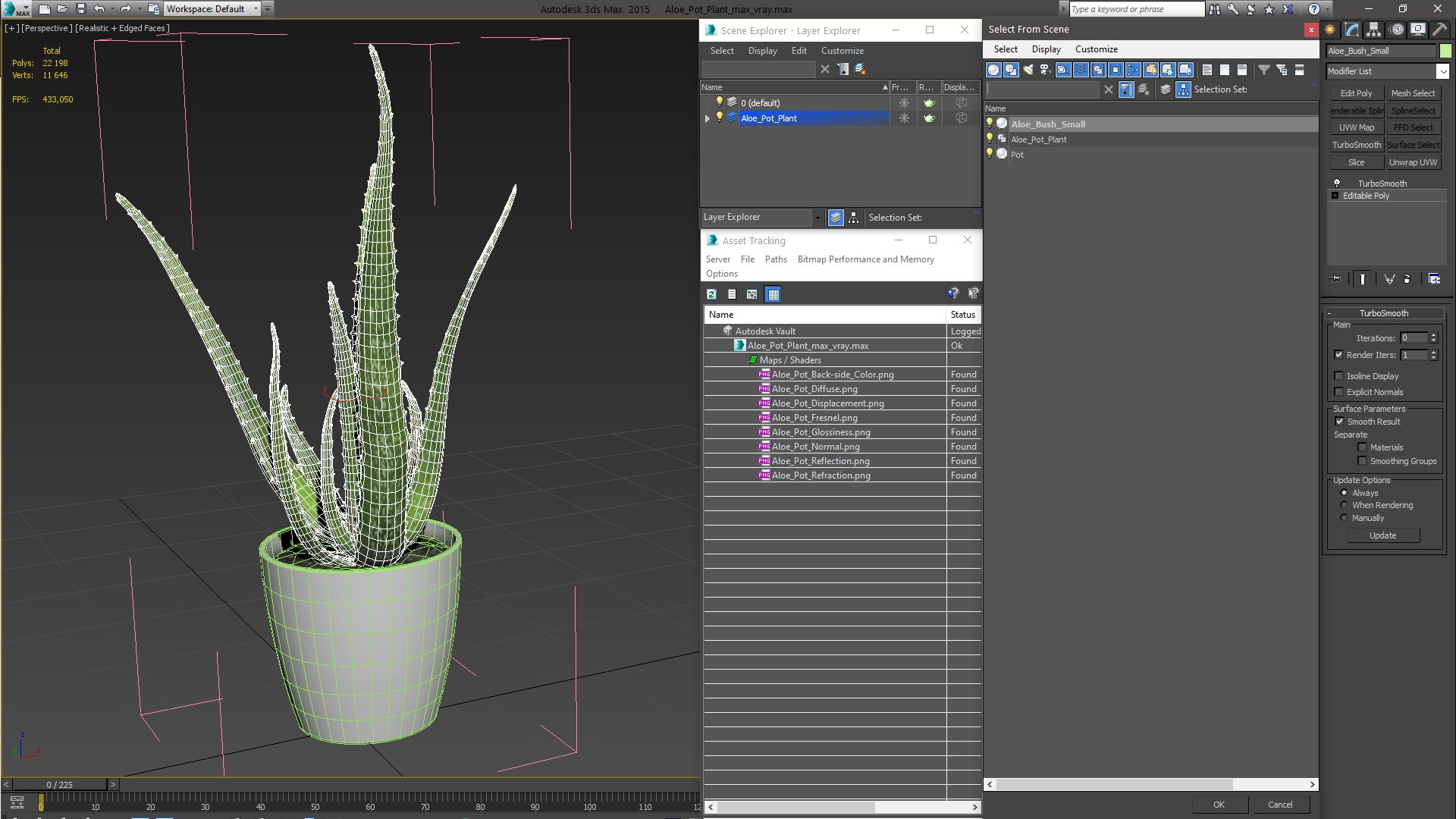Viewport: 1456px width, 819px height.
Task: Click Select All icon in Select From Scene
Action: tap(1207, 70)
